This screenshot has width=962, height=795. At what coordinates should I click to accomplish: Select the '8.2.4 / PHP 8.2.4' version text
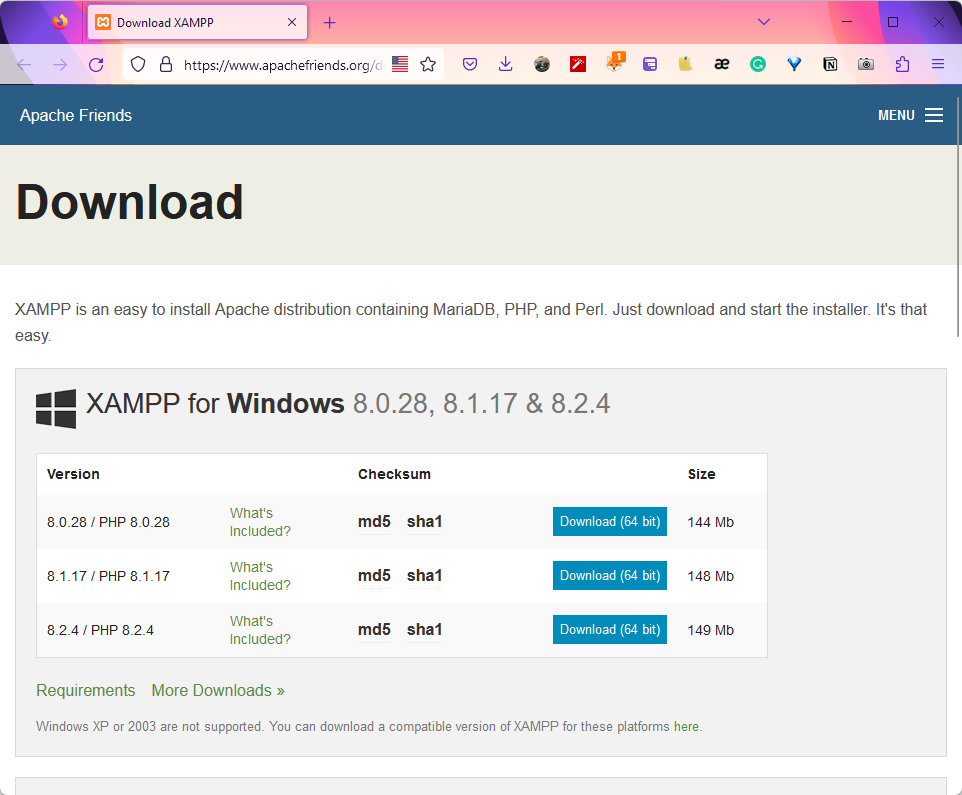coord(101,630)
